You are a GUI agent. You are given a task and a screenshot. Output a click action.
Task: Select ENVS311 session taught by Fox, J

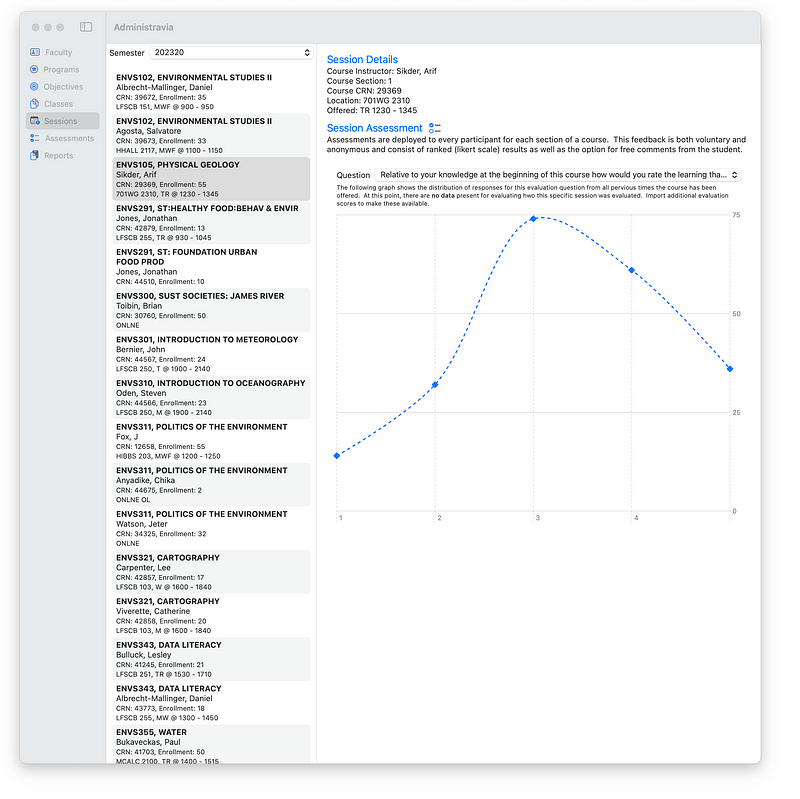211,441
